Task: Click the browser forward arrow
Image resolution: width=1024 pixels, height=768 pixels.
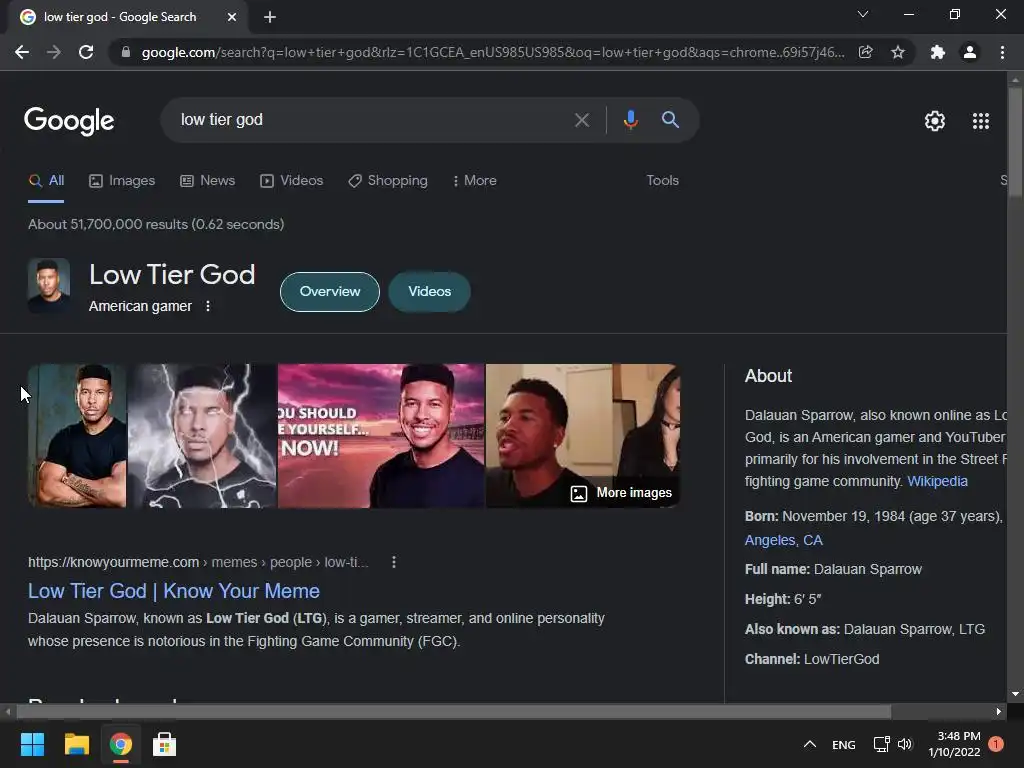Action: (x=54, y=52)
